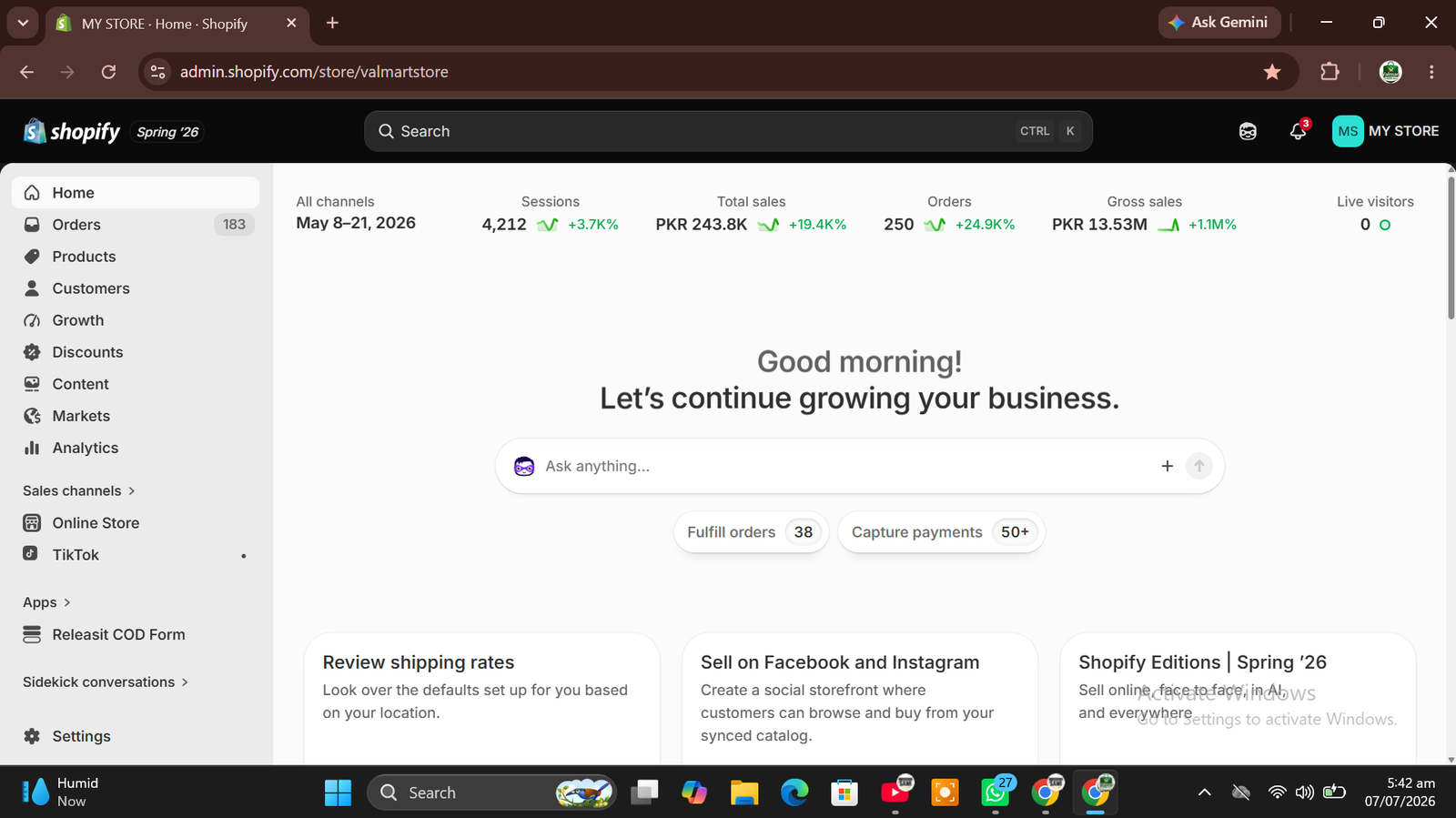Open WhatsApp from the Windows taskbar

coord(996,793)
